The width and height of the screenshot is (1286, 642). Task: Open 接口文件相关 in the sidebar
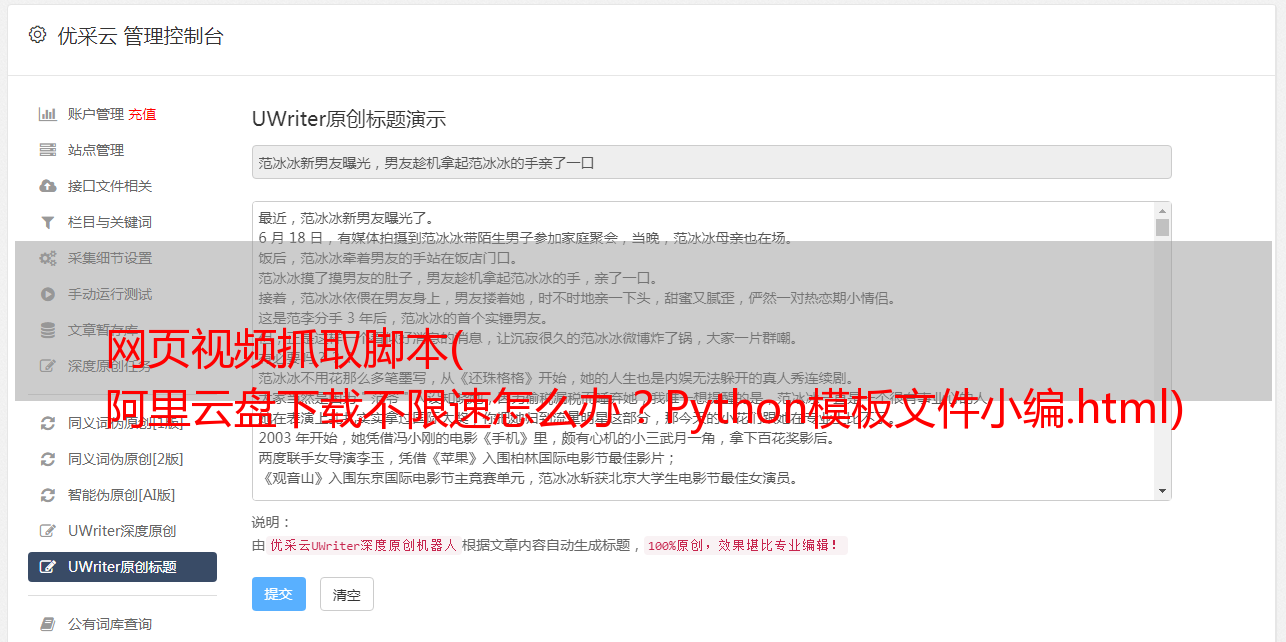[110, 186]
